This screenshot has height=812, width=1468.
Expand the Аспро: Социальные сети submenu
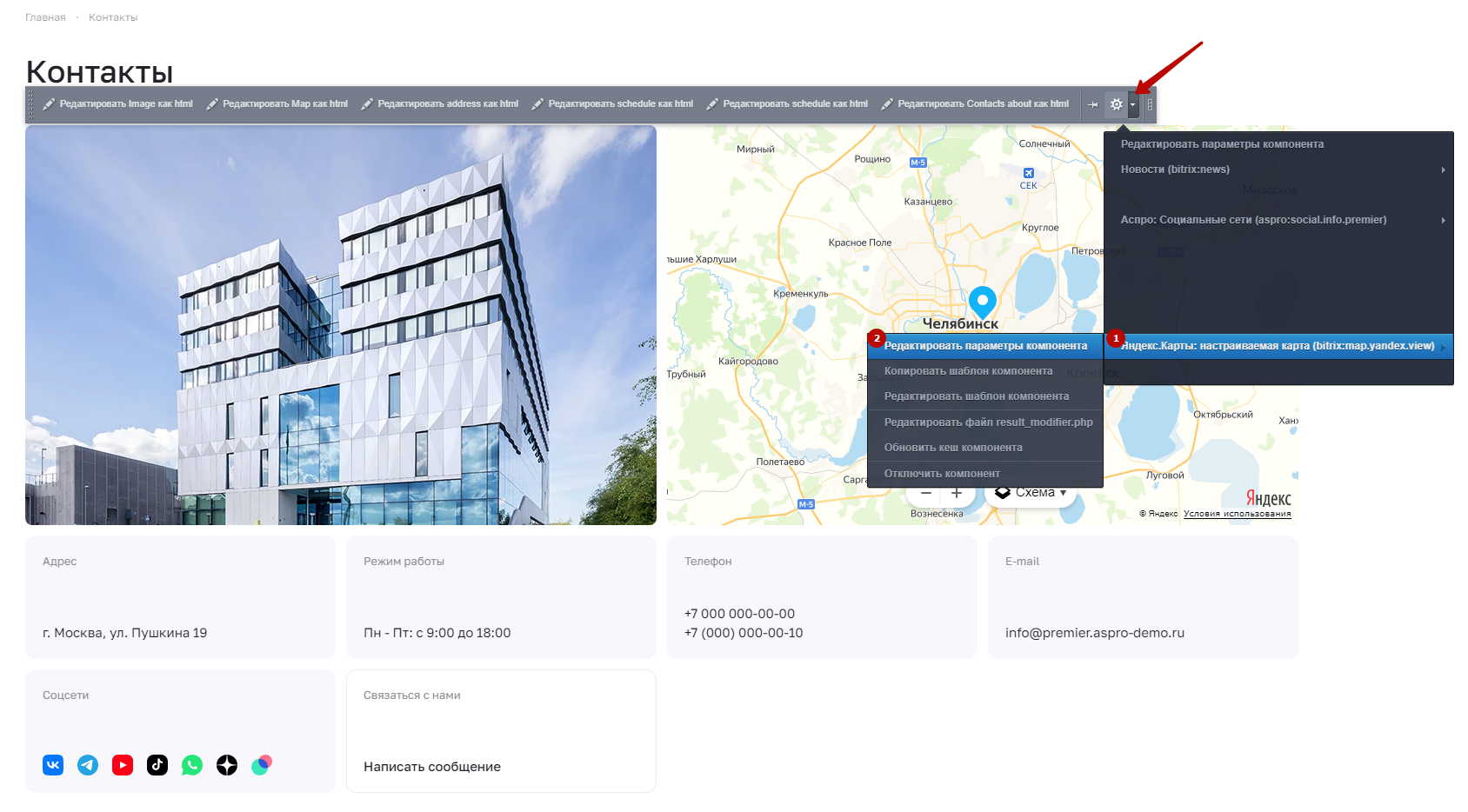(x=1278, y=220)
